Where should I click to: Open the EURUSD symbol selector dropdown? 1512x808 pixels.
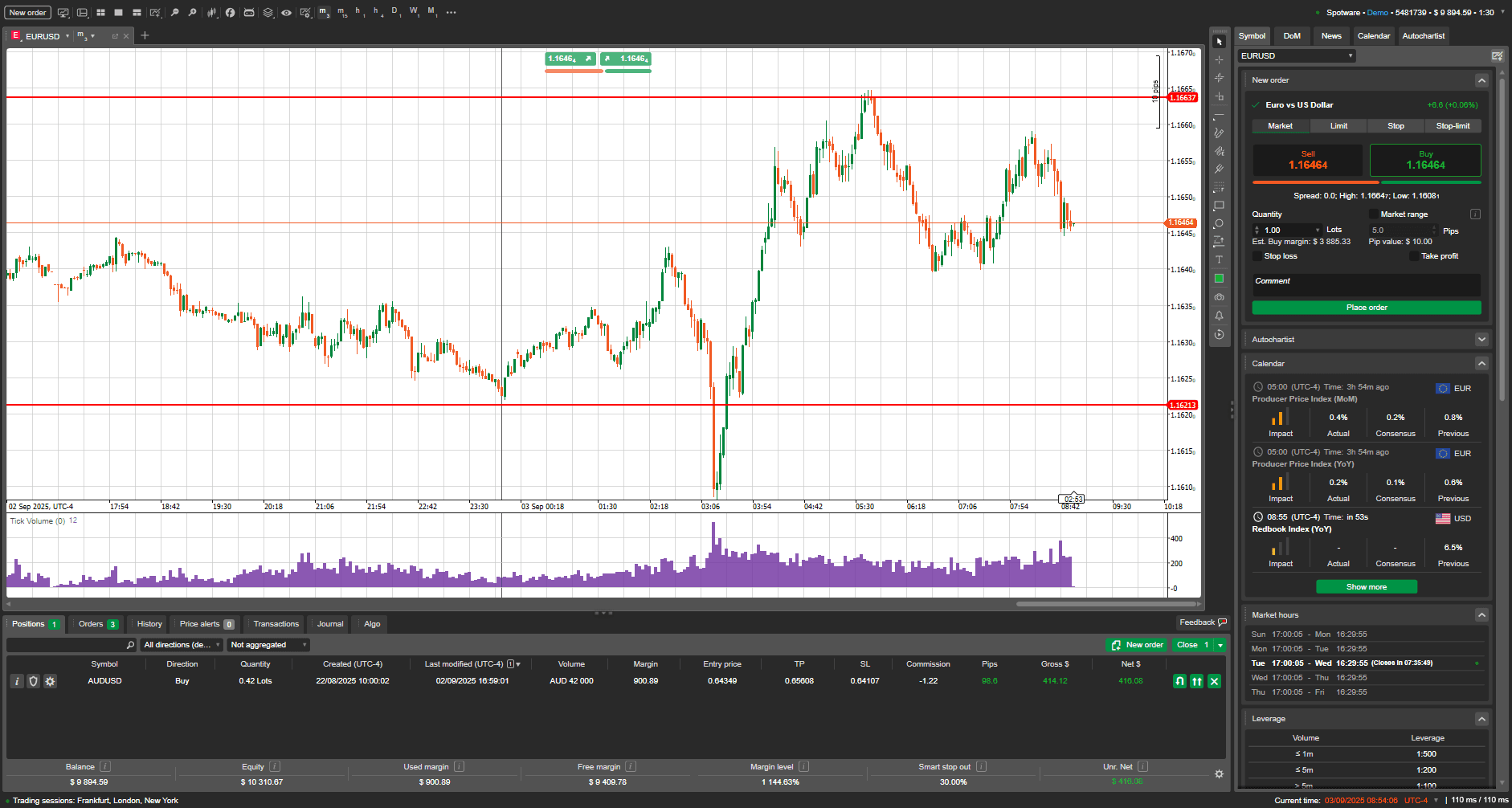1296,55
